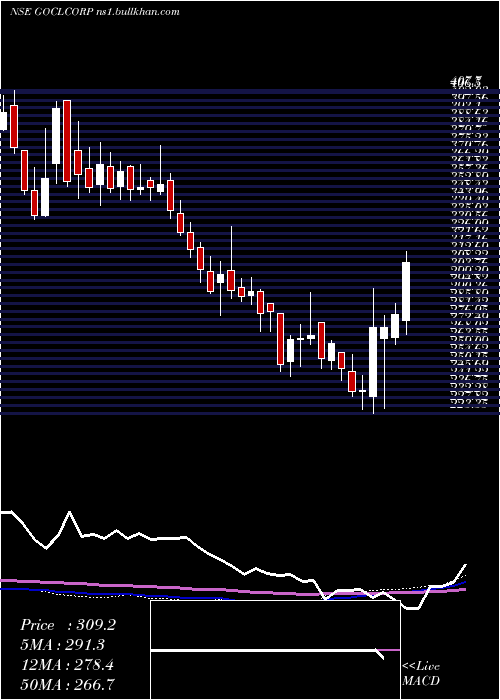Screen dimensions: 500x700
Task: Click the 407.5 top price axis label
Action: click(466, 82)
